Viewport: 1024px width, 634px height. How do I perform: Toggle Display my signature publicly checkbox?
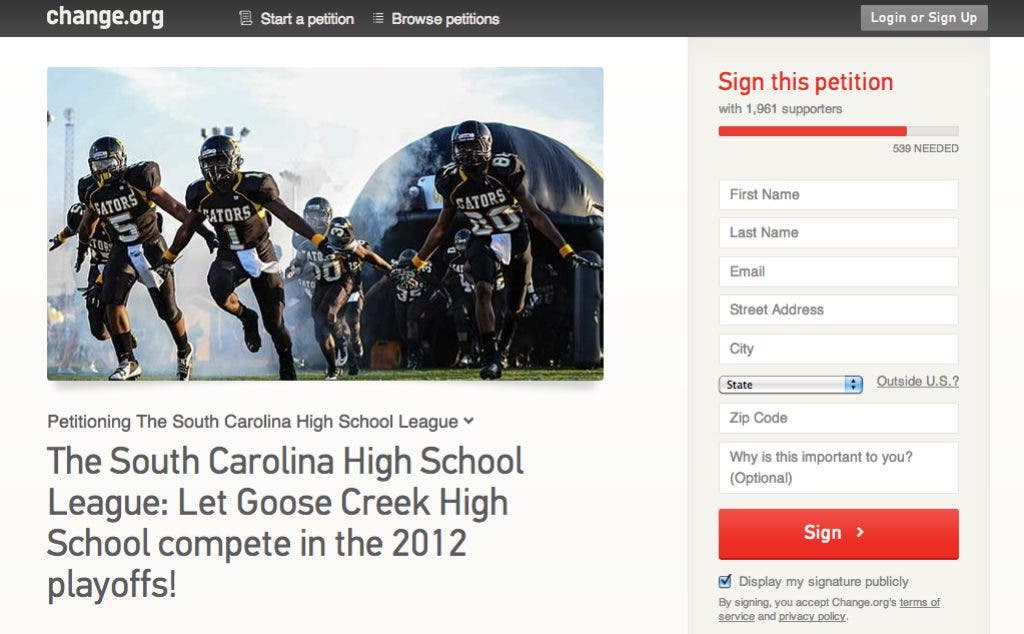click(x=725, y=581)
